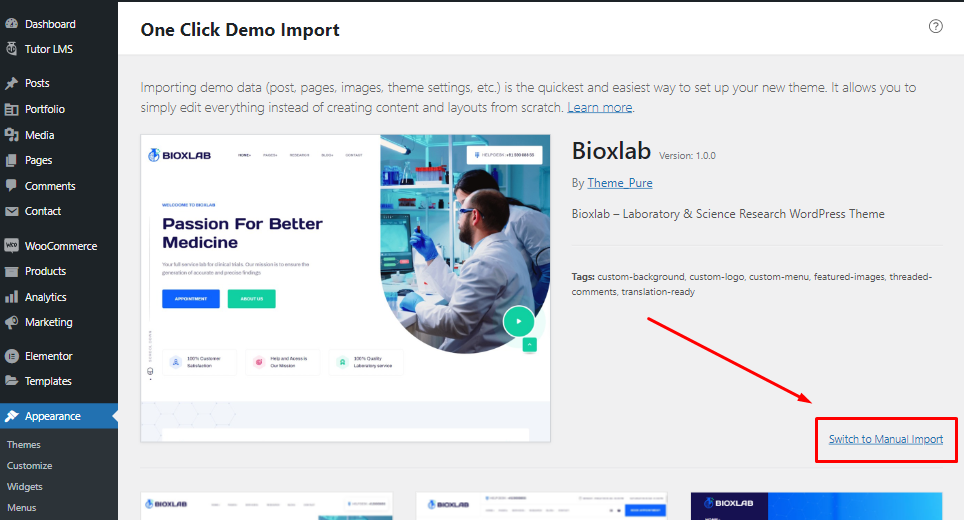Image resolution: width=964 pixels, height=520 pixels.
Task: Click the Tutor LMS sidebar icon
Action: [11, 49]
